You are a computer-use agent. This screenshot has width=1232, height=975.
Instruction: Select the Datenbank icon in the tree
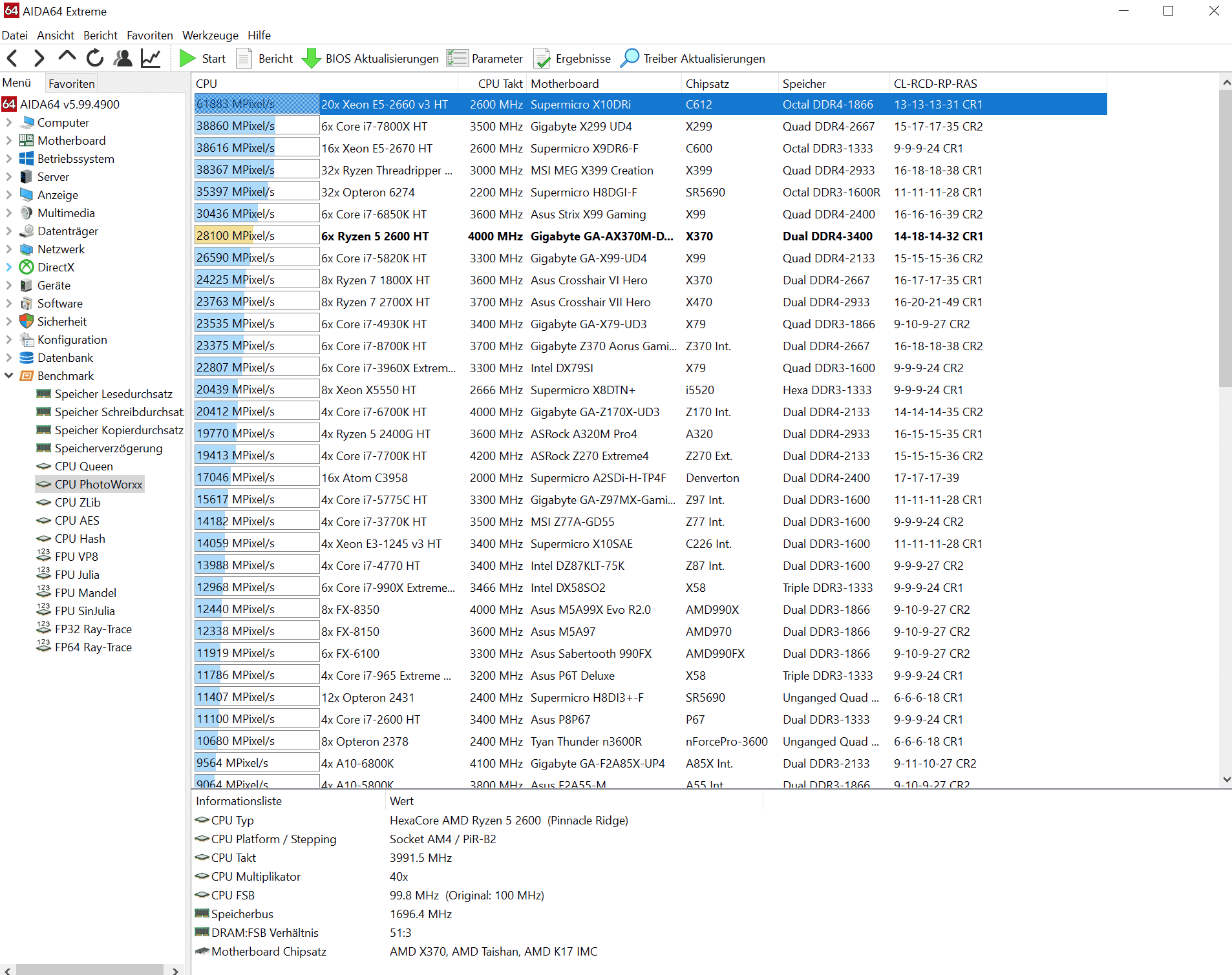click(x=27, y=357)
